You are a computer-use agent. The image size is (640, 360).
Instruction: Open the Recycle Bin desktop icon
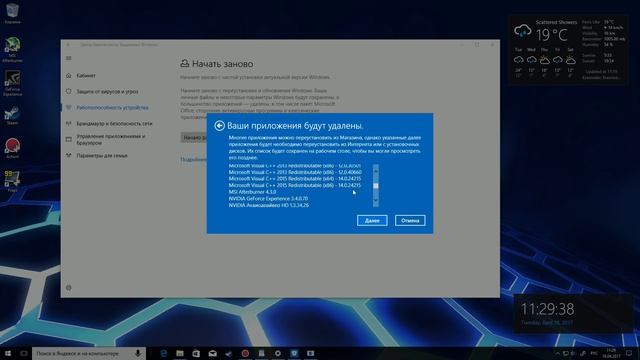coord(12,13)
